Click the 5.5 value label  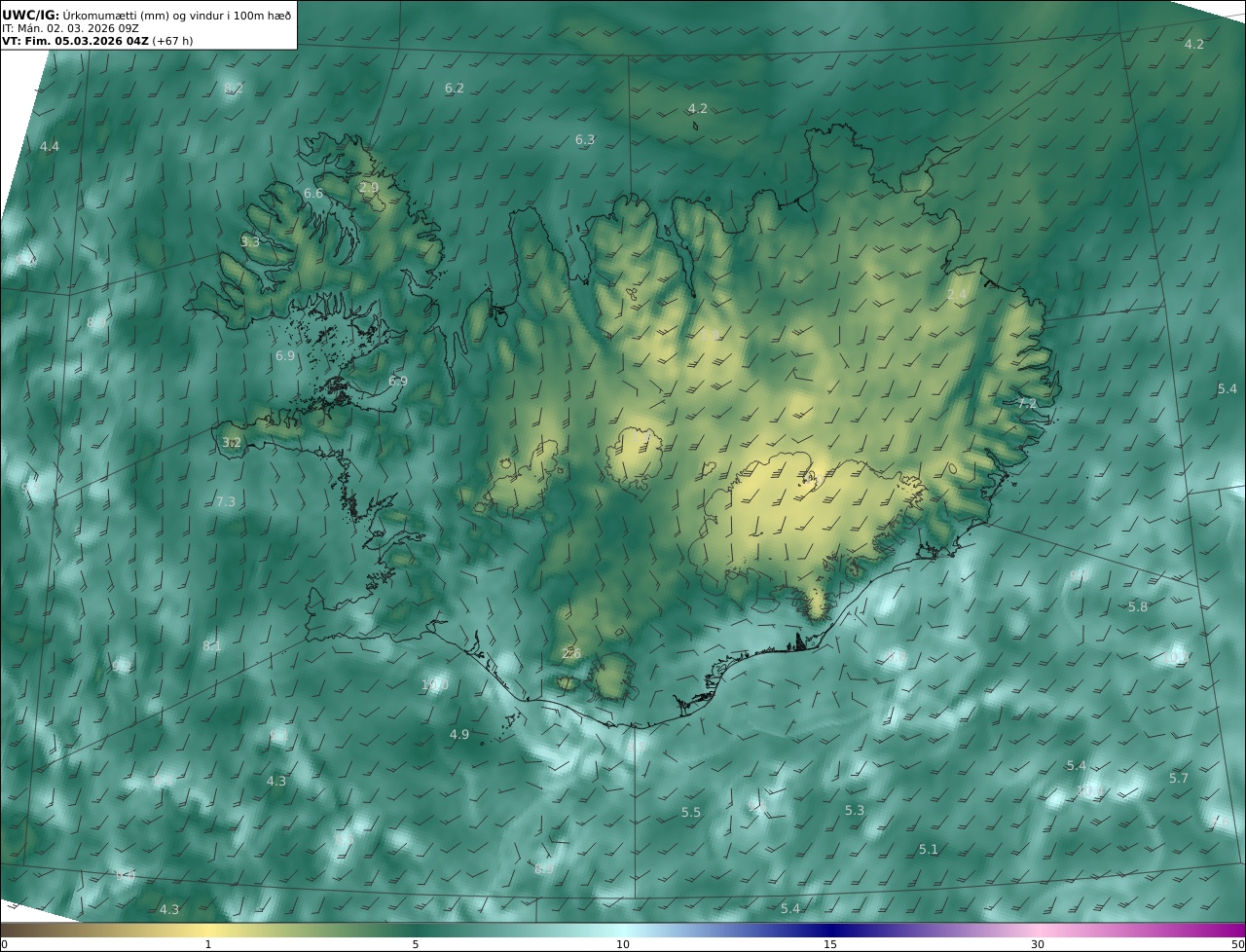coord(691,812)
